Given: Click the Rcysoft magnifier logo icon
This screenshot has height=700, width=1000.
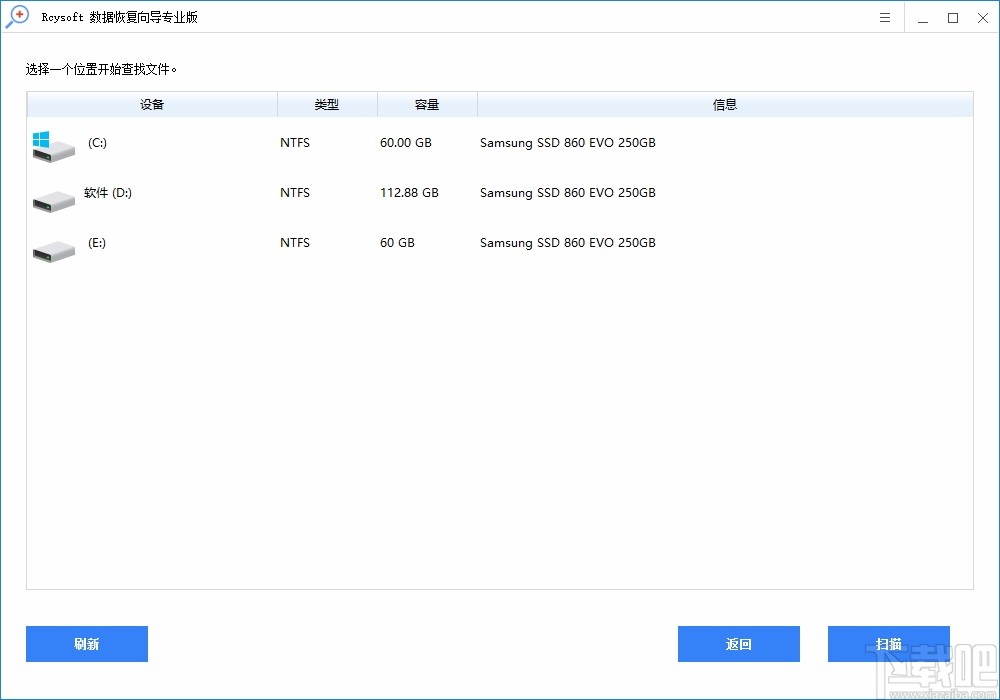Looking at the screenshot, I should 16,17.
